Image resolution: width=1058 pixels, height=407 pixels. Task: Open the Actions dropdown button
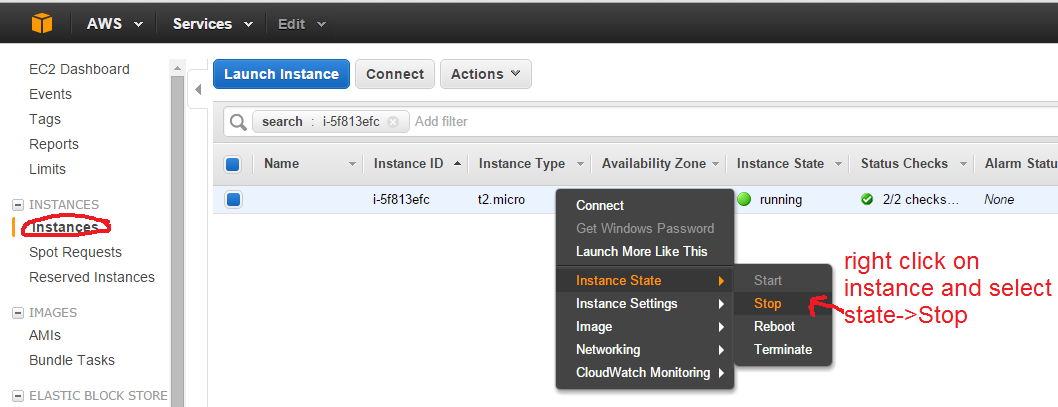coord(485,74)
